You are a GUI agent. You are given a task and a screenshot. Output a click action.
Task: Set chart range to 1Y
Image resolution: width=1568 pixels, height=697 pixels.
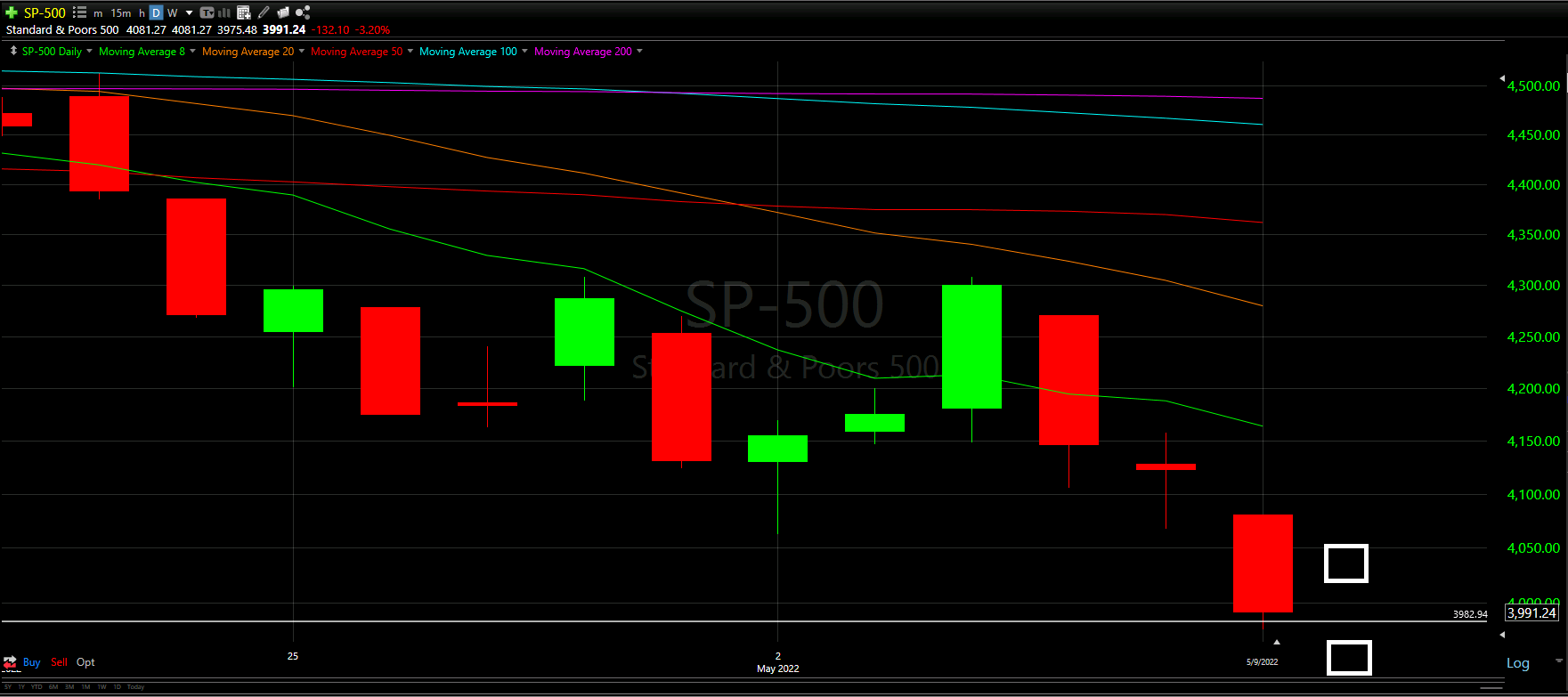point(21,687)
